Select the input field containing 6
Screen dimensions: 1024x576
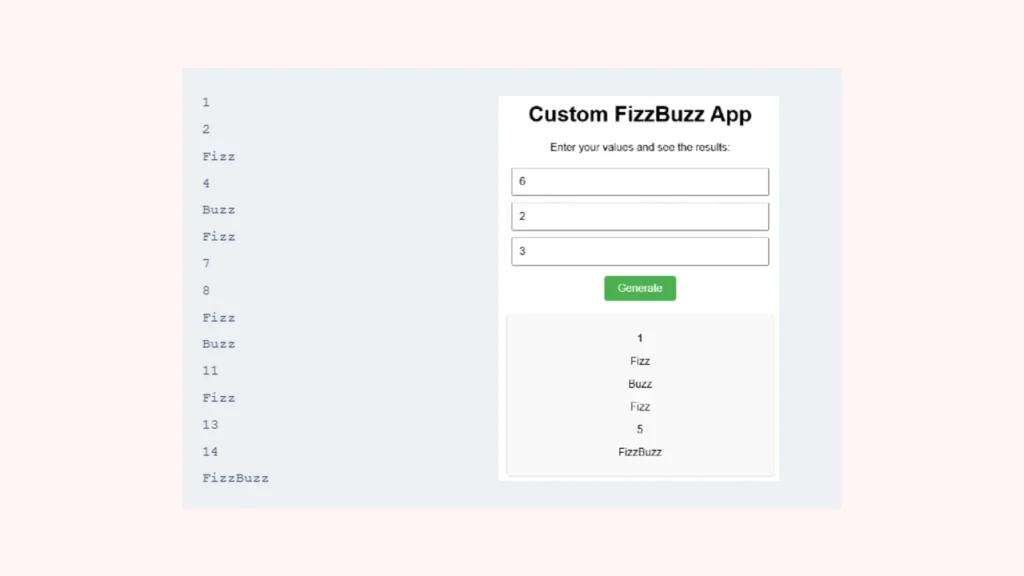click(x=639, y=181)
